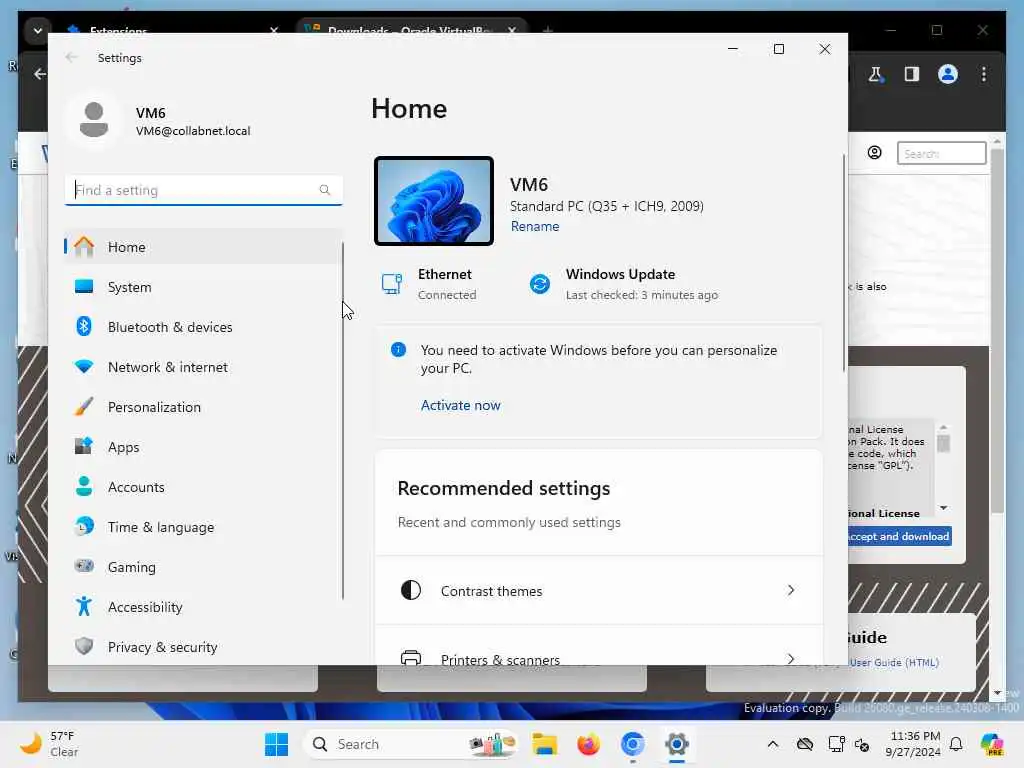1024x768 pixels.
Task: Open Personalization settings category
Action: 203,407
